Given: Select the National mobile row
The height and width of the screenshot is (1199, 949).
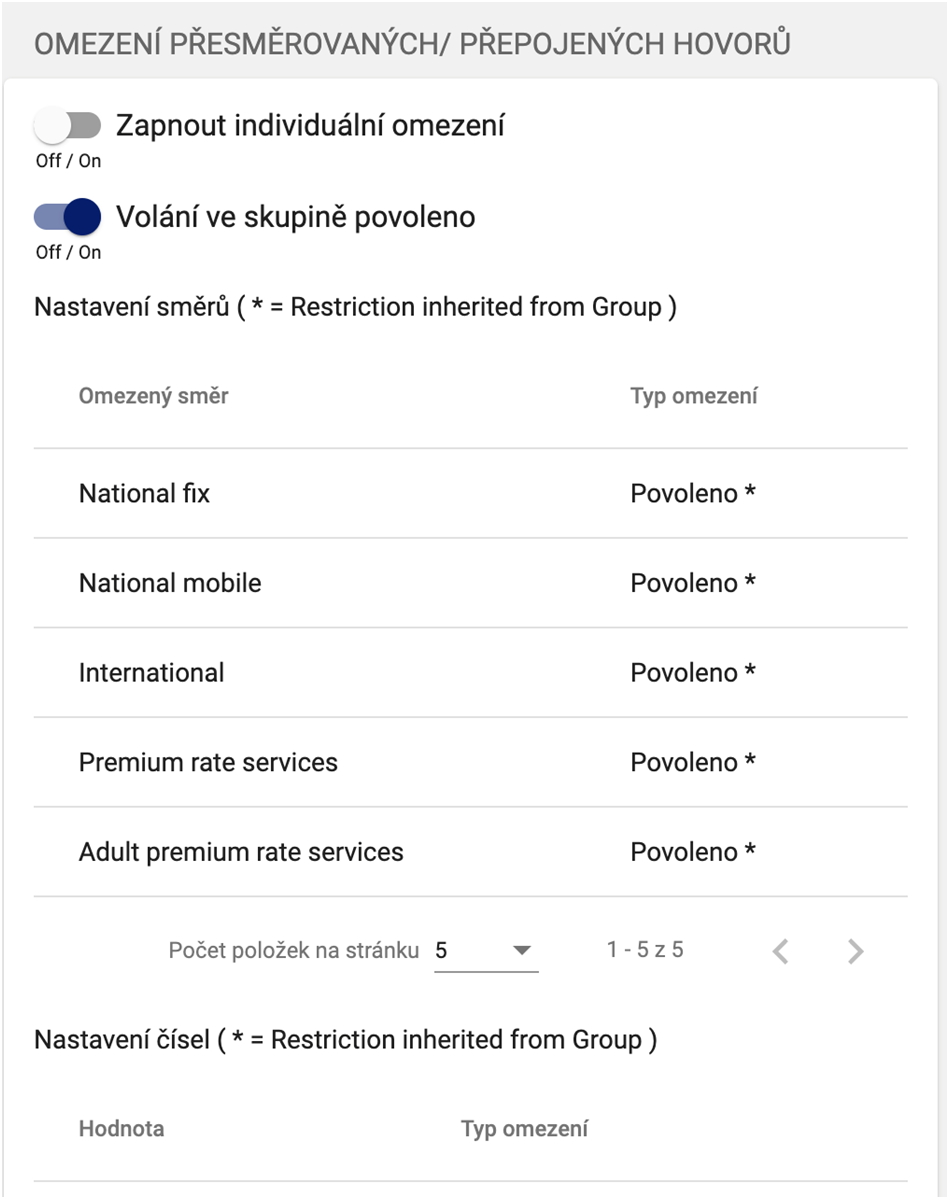Looking at the screenshot, I should (x=170, y=583).
